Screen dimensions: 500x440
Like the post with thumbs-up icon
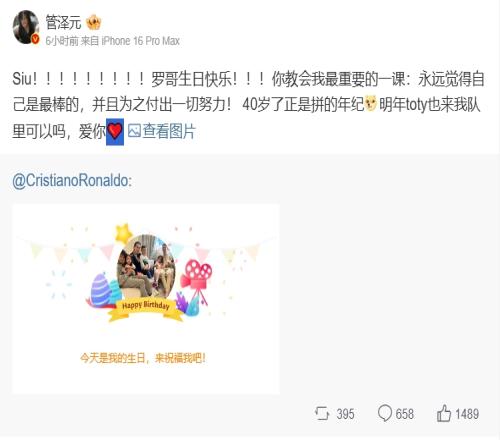click(444, 413)
